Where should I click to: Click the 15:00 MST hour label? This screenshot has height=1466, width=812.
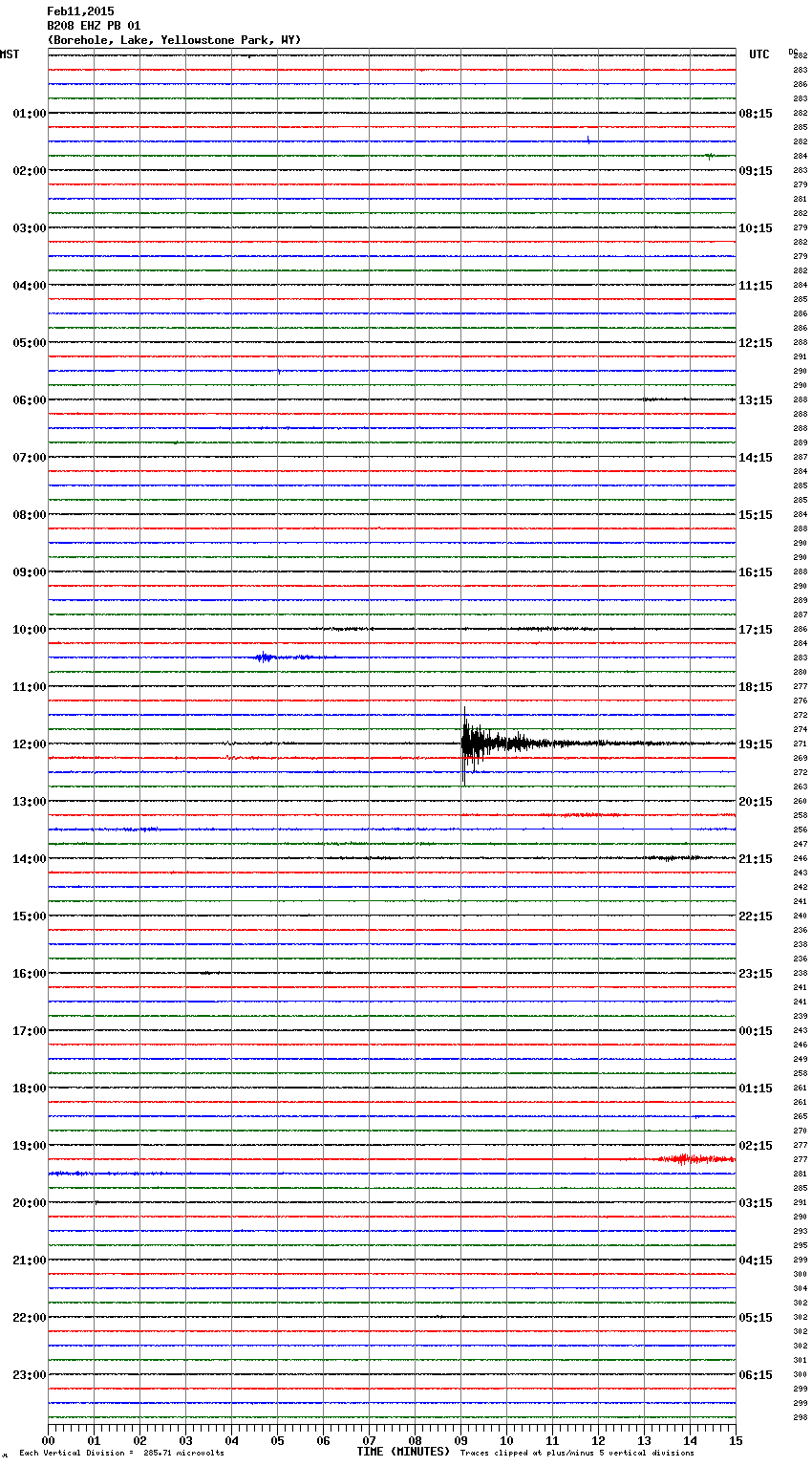click(30, 916)
